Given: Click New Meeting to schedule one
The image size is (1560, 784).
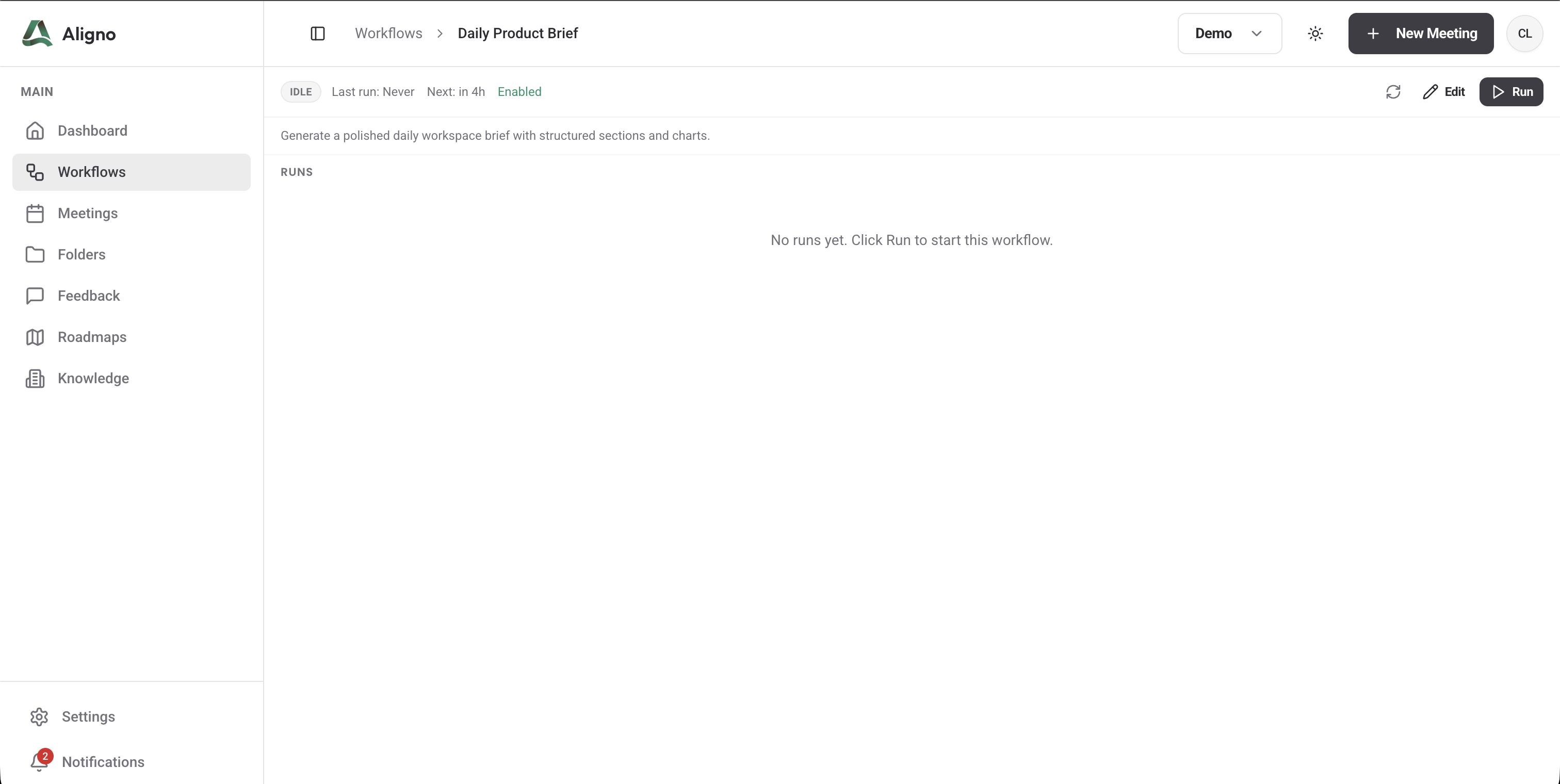Looking at the screenshot, I should point(1421,34).
